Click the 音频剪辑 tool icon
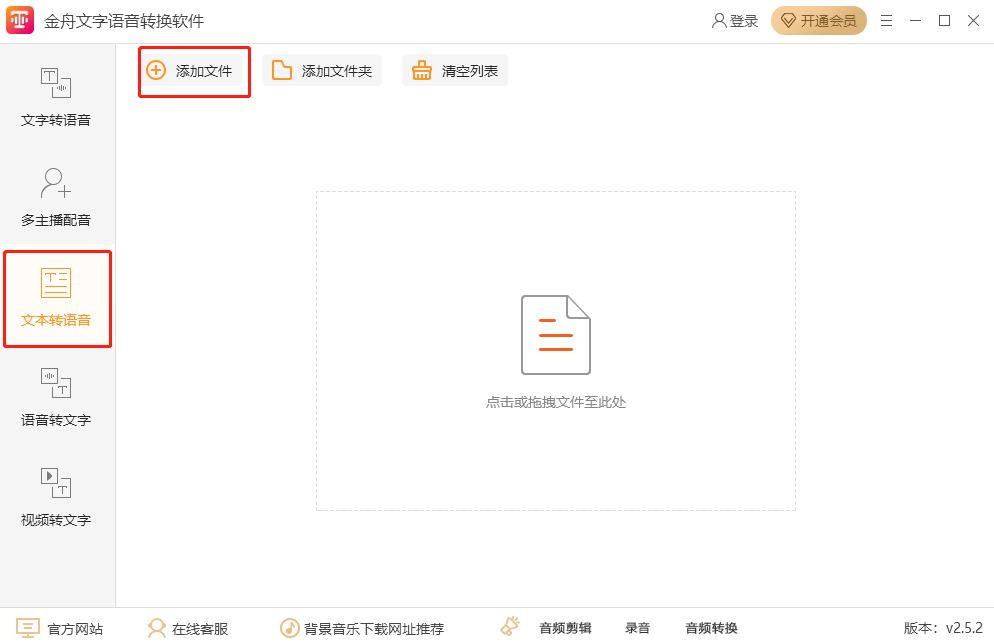The width and height of the screenshot is (994, 643). click(511, 627)
